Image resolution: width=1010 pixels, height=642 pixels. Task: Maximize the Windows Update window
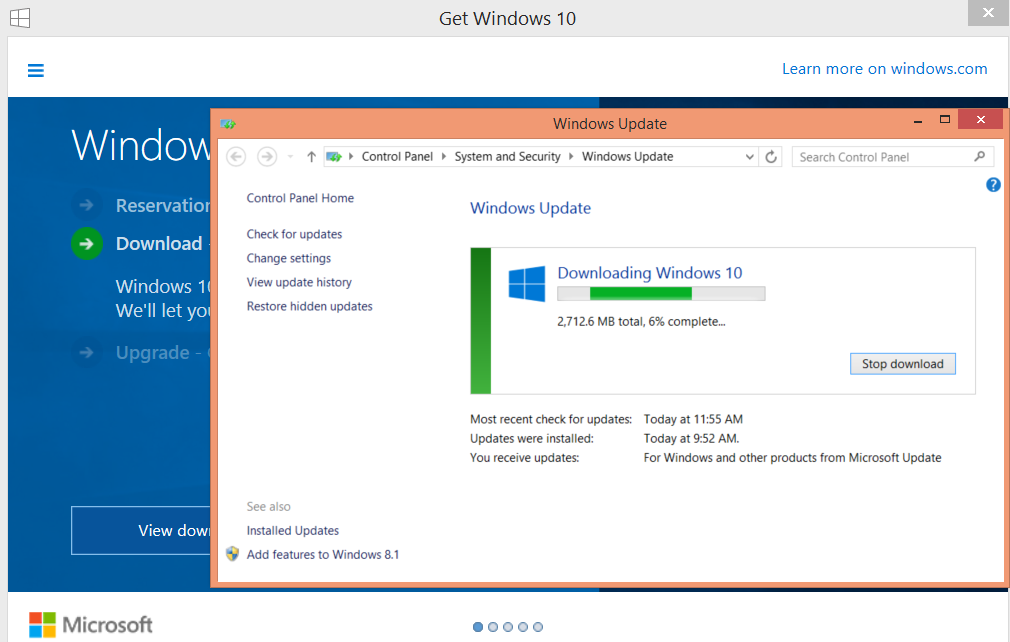945,119
